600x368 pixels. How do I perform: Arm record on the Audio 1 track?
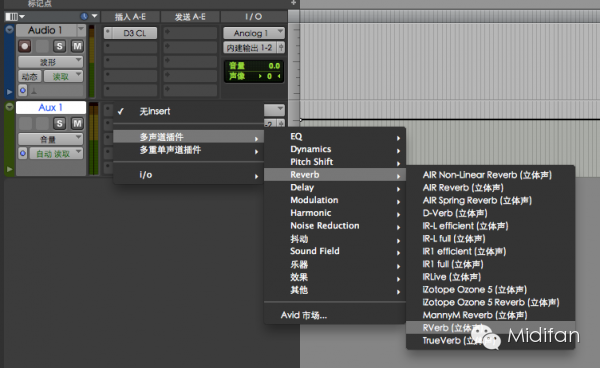click(x=25, y=46)
